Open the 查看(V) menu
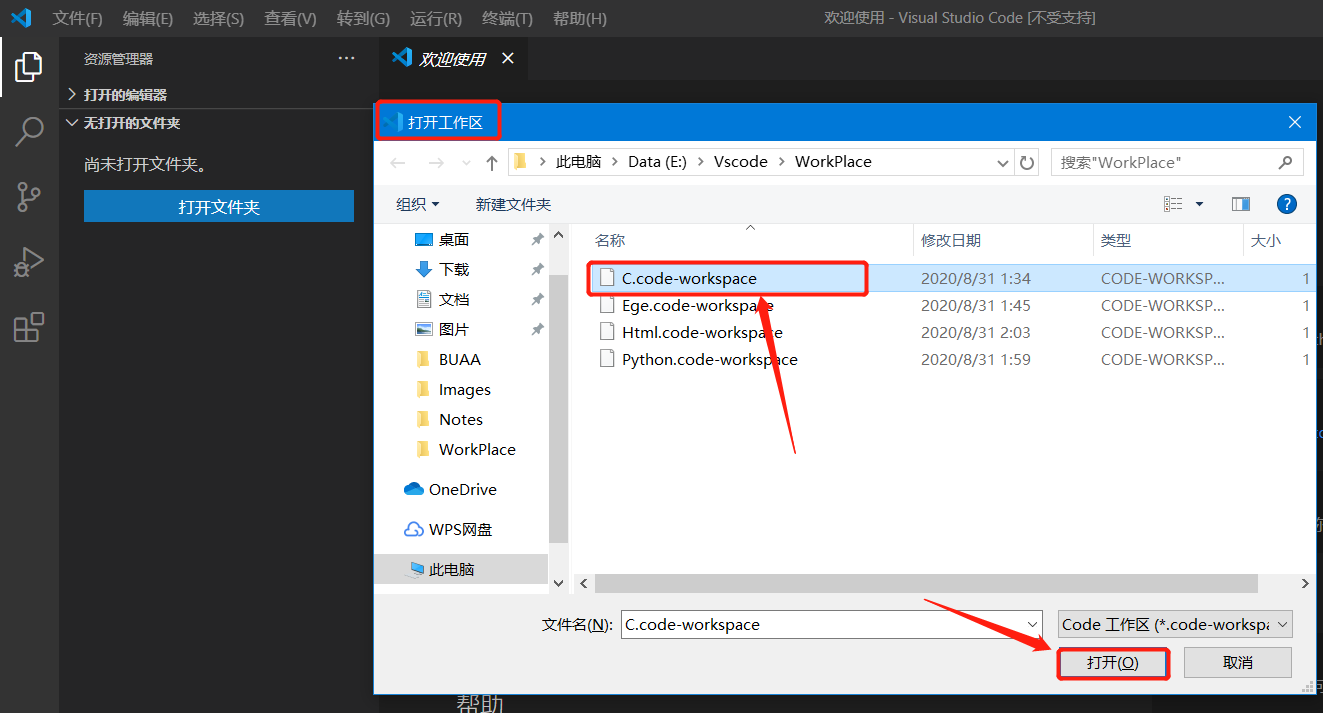 tap(290, 18)
